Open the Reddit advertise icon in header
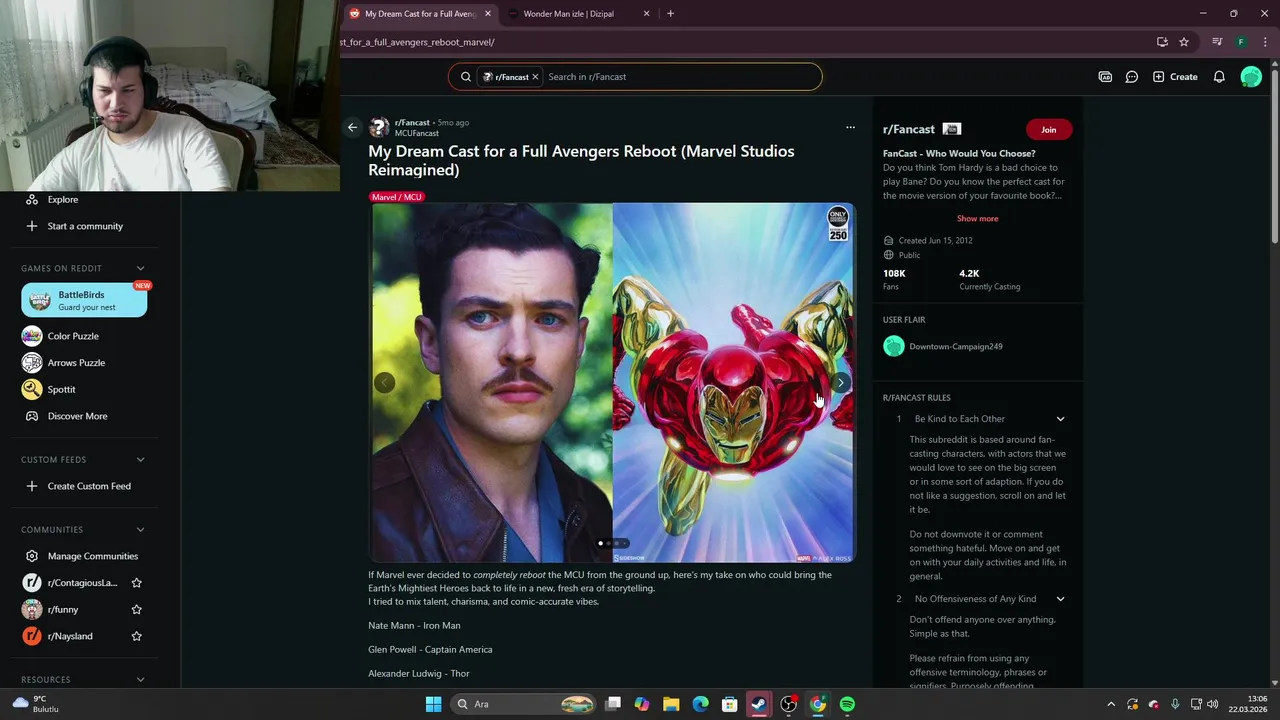 [1105, 77]
